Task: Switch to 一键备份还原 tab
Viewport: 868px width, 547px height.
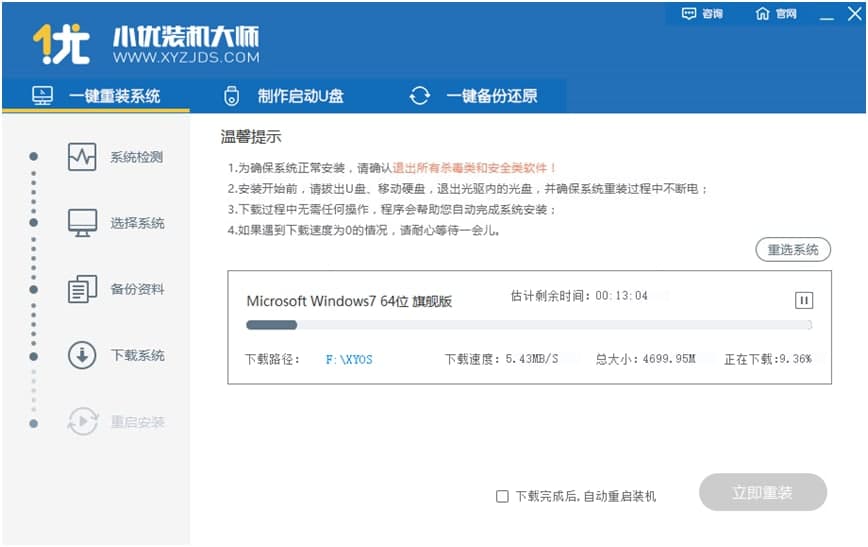Action: pos(473,96)
